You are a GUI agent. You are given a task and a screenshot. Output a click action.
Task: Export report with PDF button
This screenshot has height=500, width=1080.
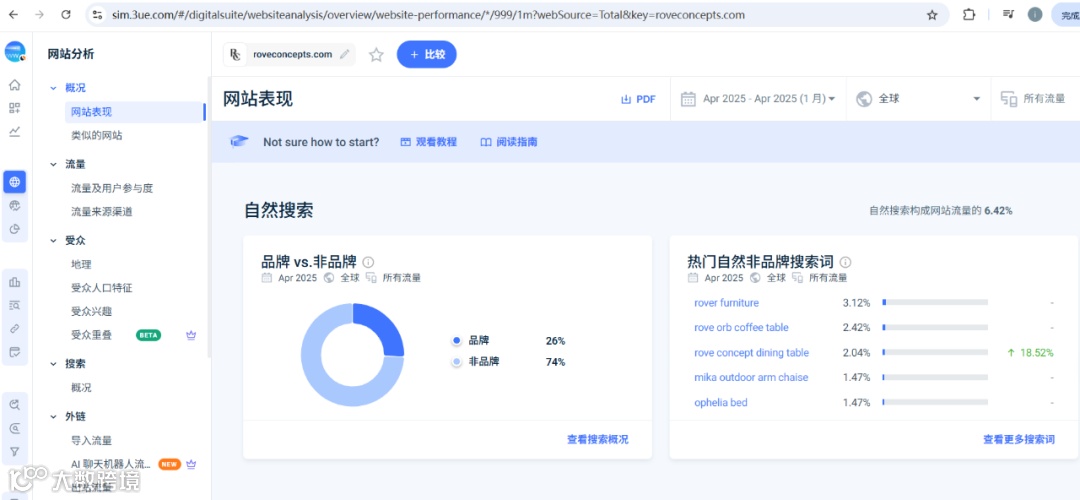(x=638, y=99)
